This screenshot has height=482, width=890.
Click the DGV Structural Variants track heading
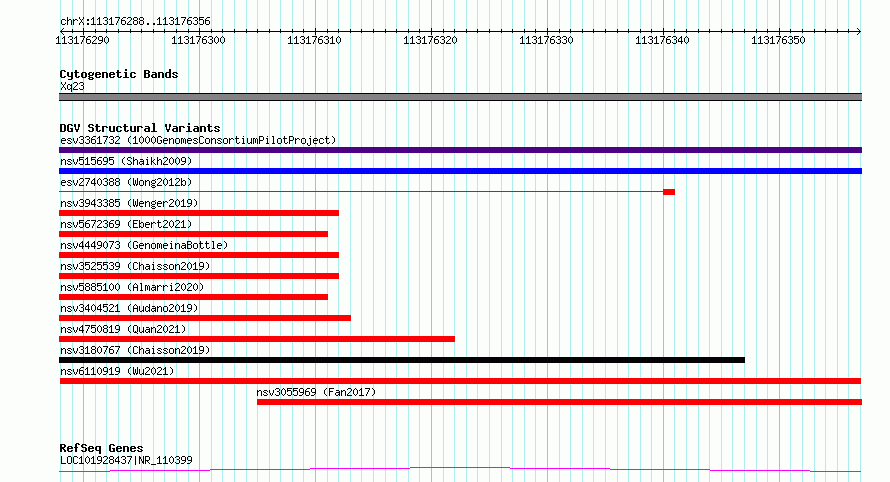tap(140, 128)
